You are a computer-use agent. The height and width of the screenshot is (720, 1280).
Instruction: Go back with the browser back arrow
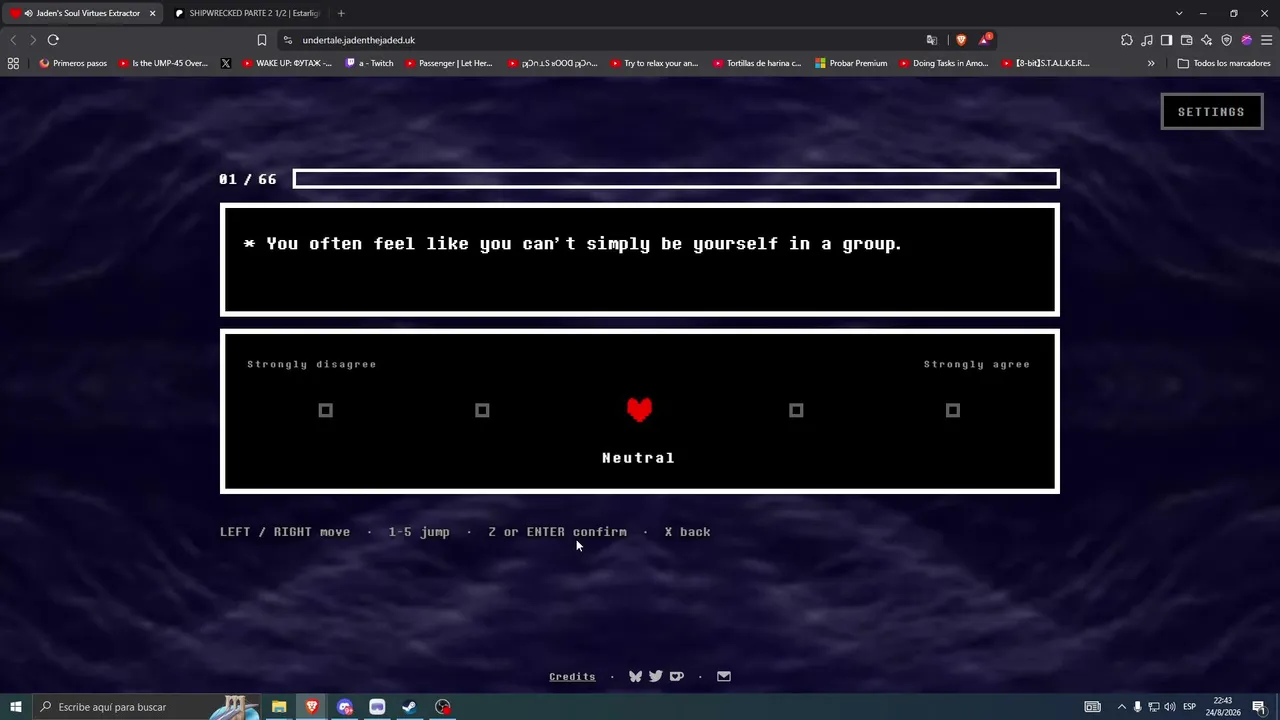[13, 40]
